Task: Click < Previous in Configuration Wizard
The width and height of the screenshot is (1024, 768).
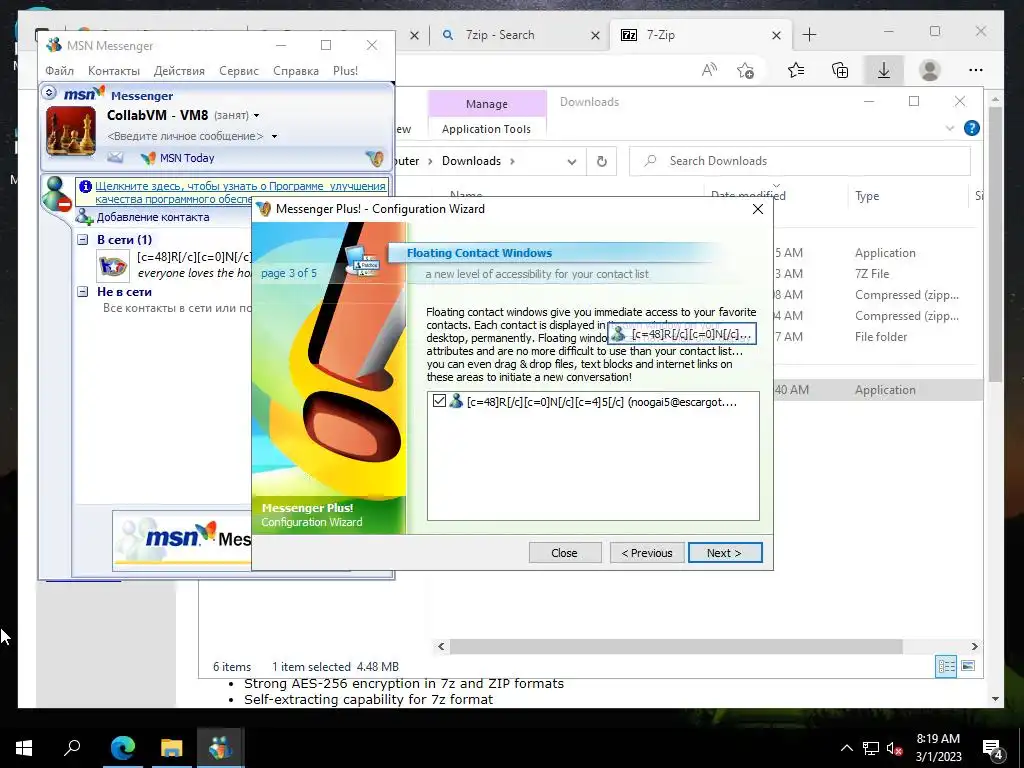Action: point(647,552)
